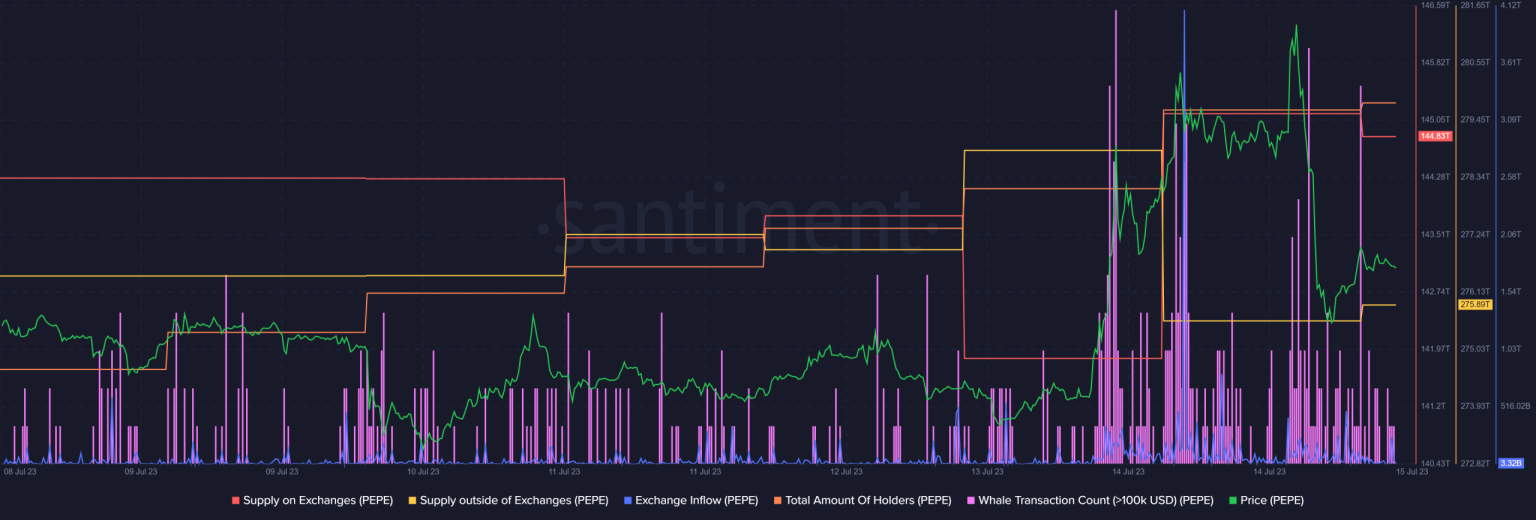
Task: Select the Total Amount Of Holders (PEPE) label
Action: (x=868, y=500)
